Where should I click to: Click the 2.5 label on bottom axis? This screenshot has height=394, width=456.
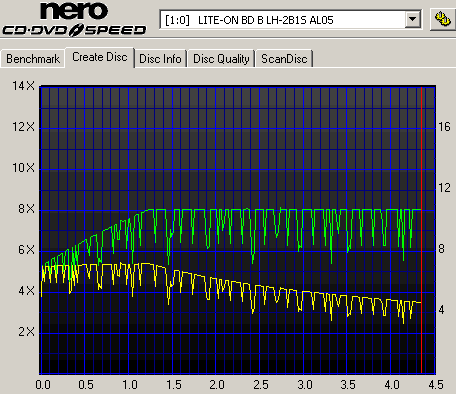(261, 385)
